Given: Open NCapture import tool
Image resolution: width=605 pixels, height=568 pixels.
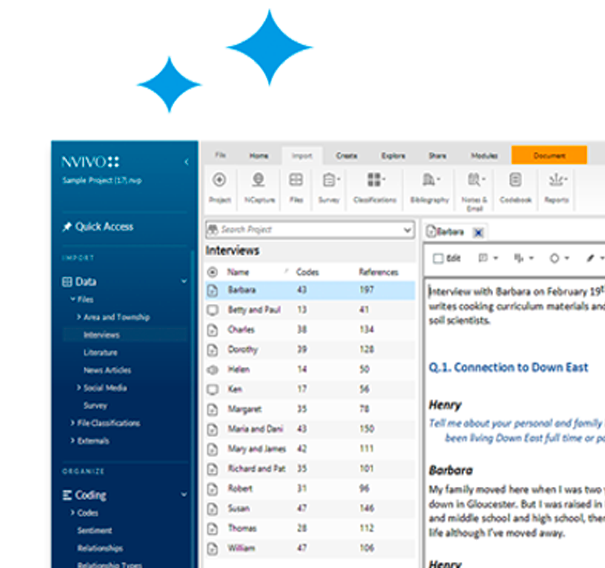Looking at the screenshot, I should pos(258,180).
